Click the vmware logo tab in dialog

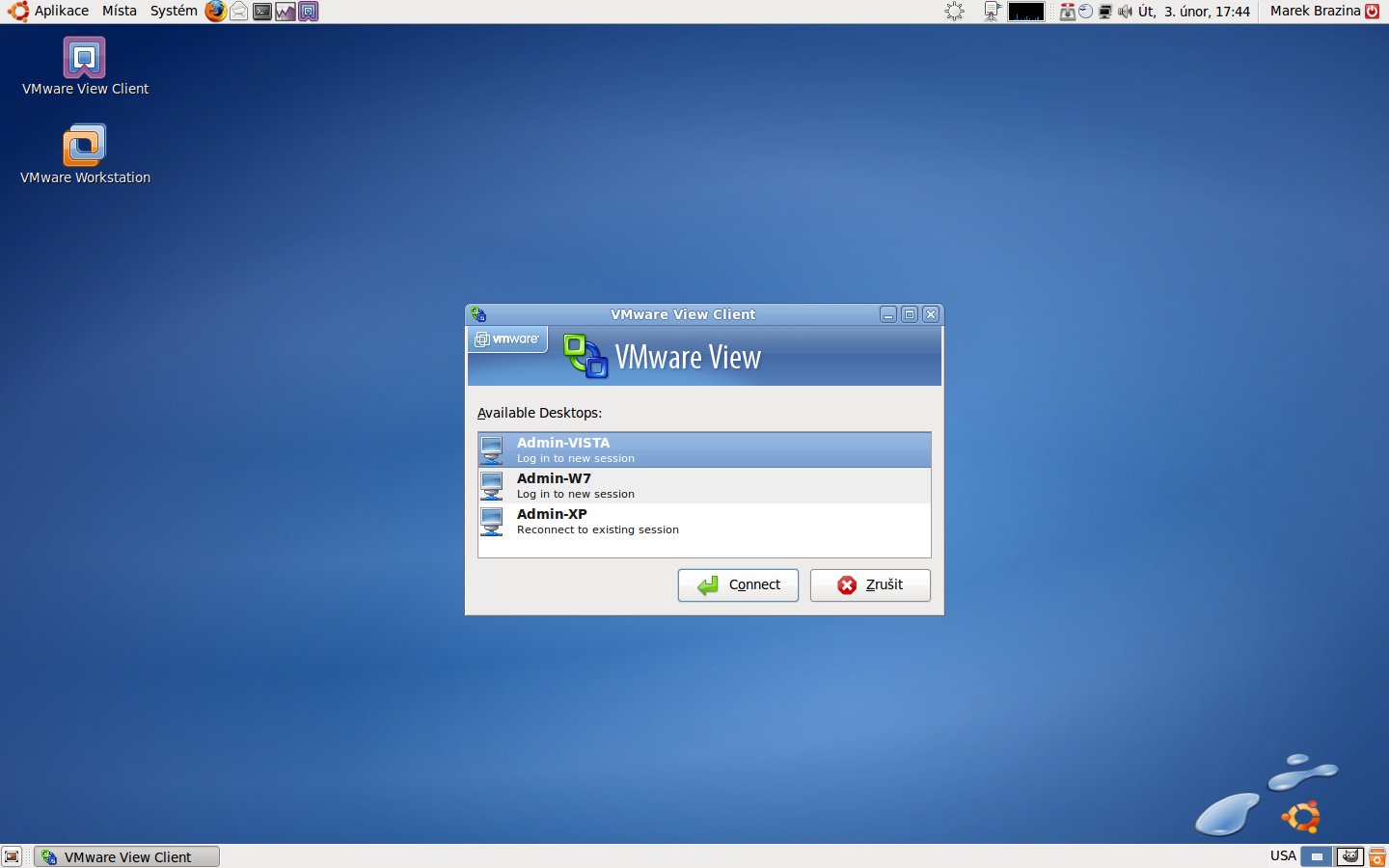tap(507, 339)
